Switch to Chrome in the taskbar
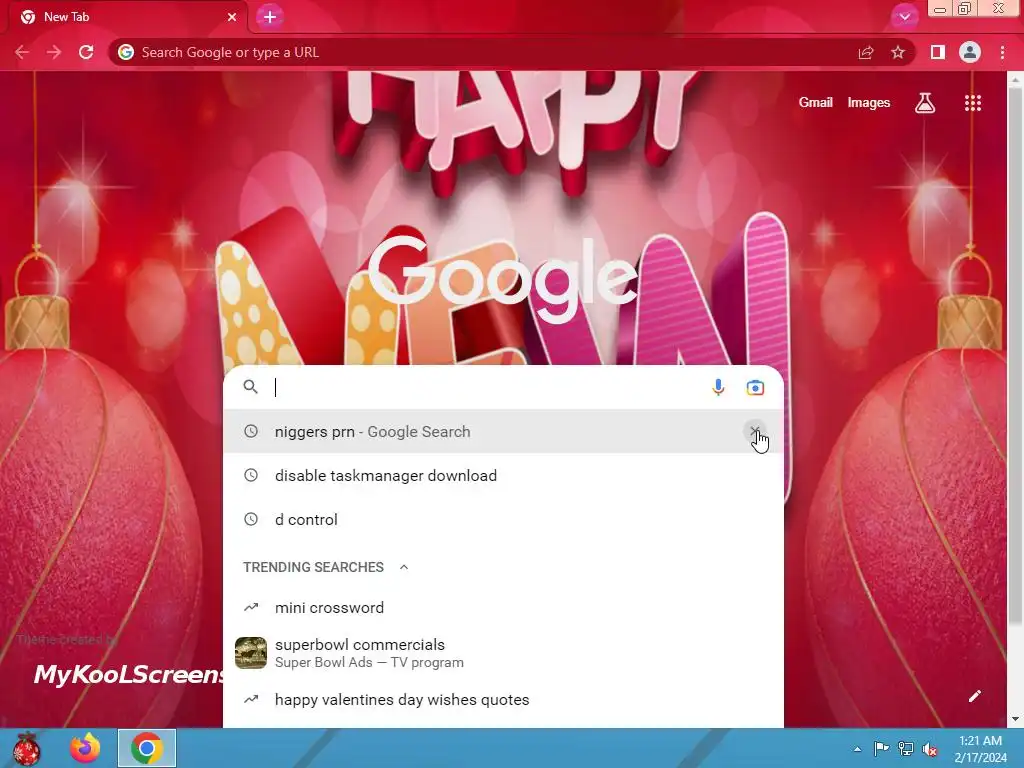This screenshot has height=768, width=1024. 147,748
